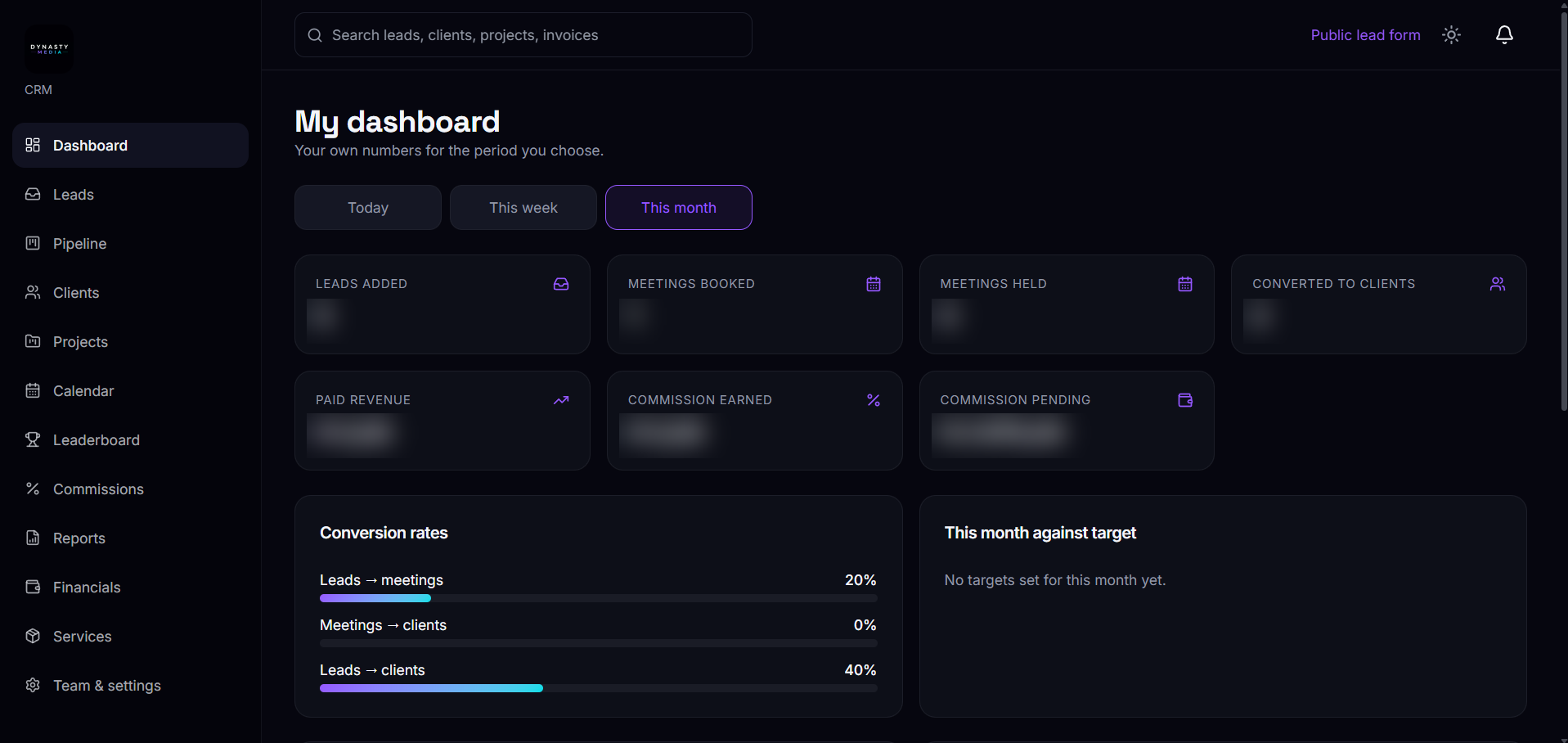The image size is (1568, 743).
Task: Click Financials wallet icon in sidebar
Action: pyautogui.click(x=33, y=587)
